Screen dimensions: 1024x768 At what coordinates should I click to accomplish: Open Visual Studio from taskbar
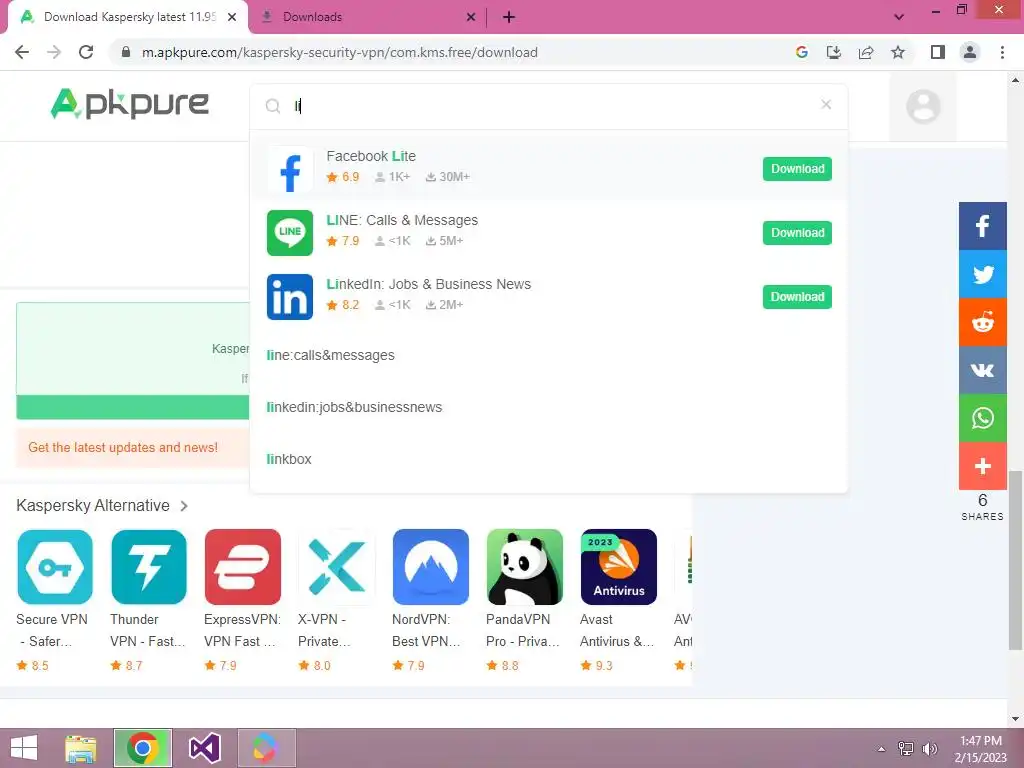click(x=204, y=748)
